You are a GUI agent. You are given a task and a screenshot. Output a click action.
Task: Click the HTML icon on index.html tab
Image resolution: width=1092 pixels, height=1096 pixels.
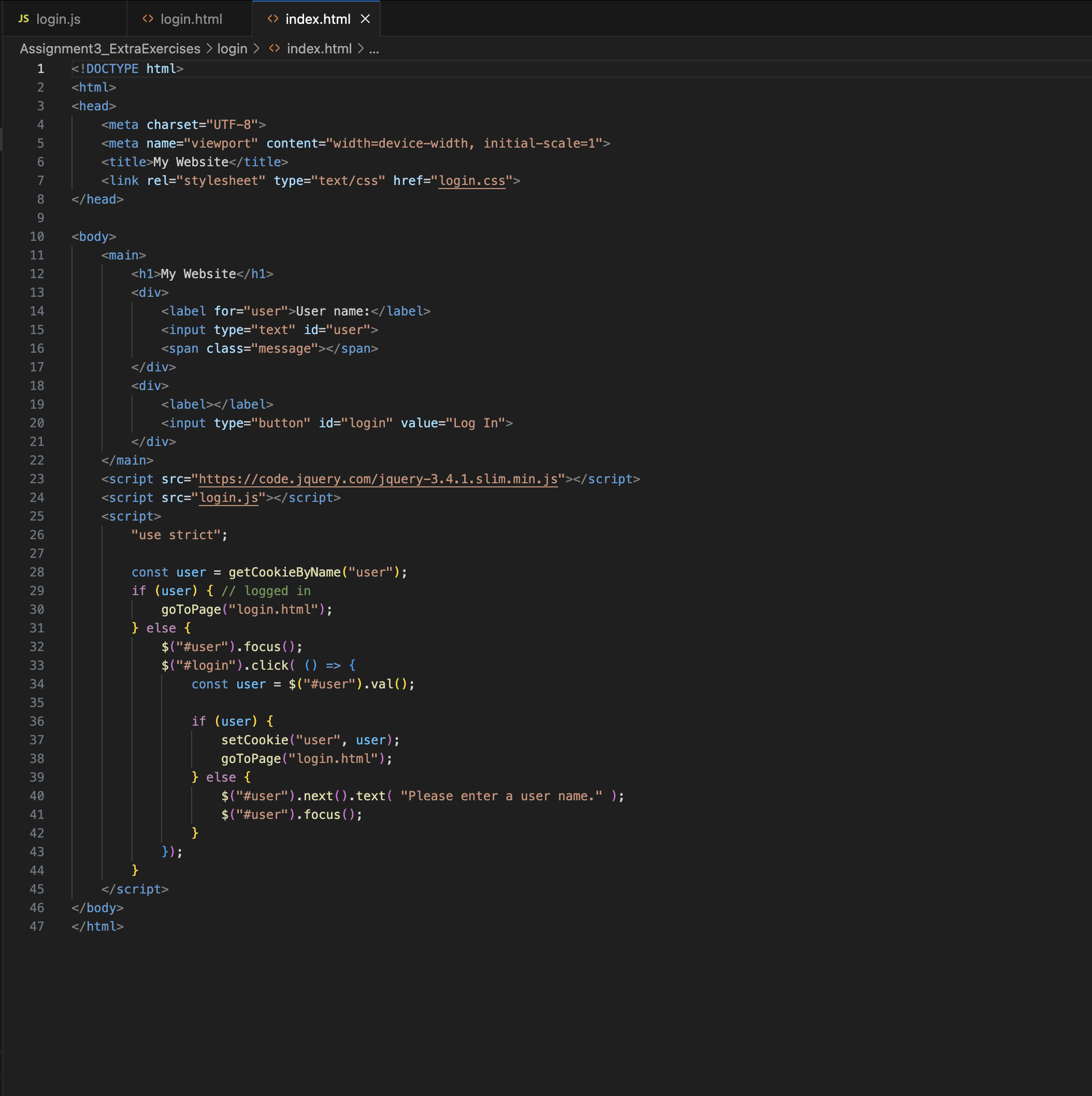[273, 19]
